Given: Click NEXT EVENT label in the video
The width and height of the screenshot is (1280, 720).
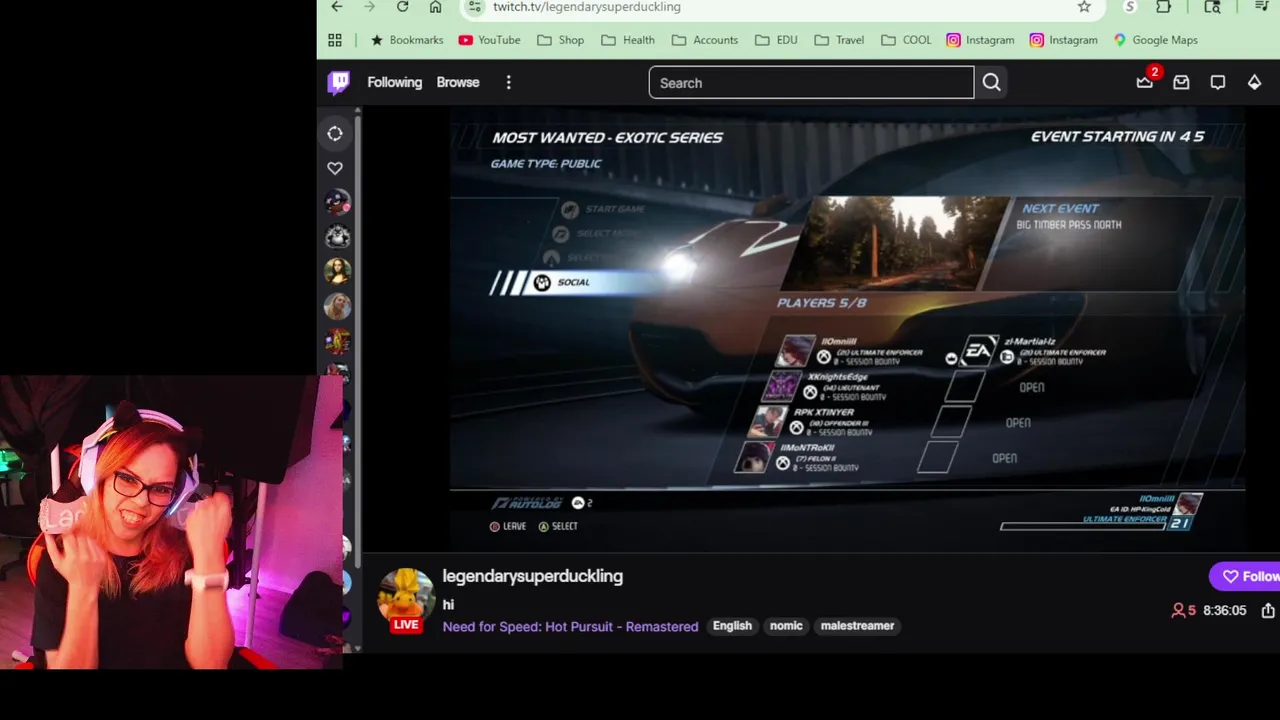Looking at the screenshot, I should [x=1060, y=208].
